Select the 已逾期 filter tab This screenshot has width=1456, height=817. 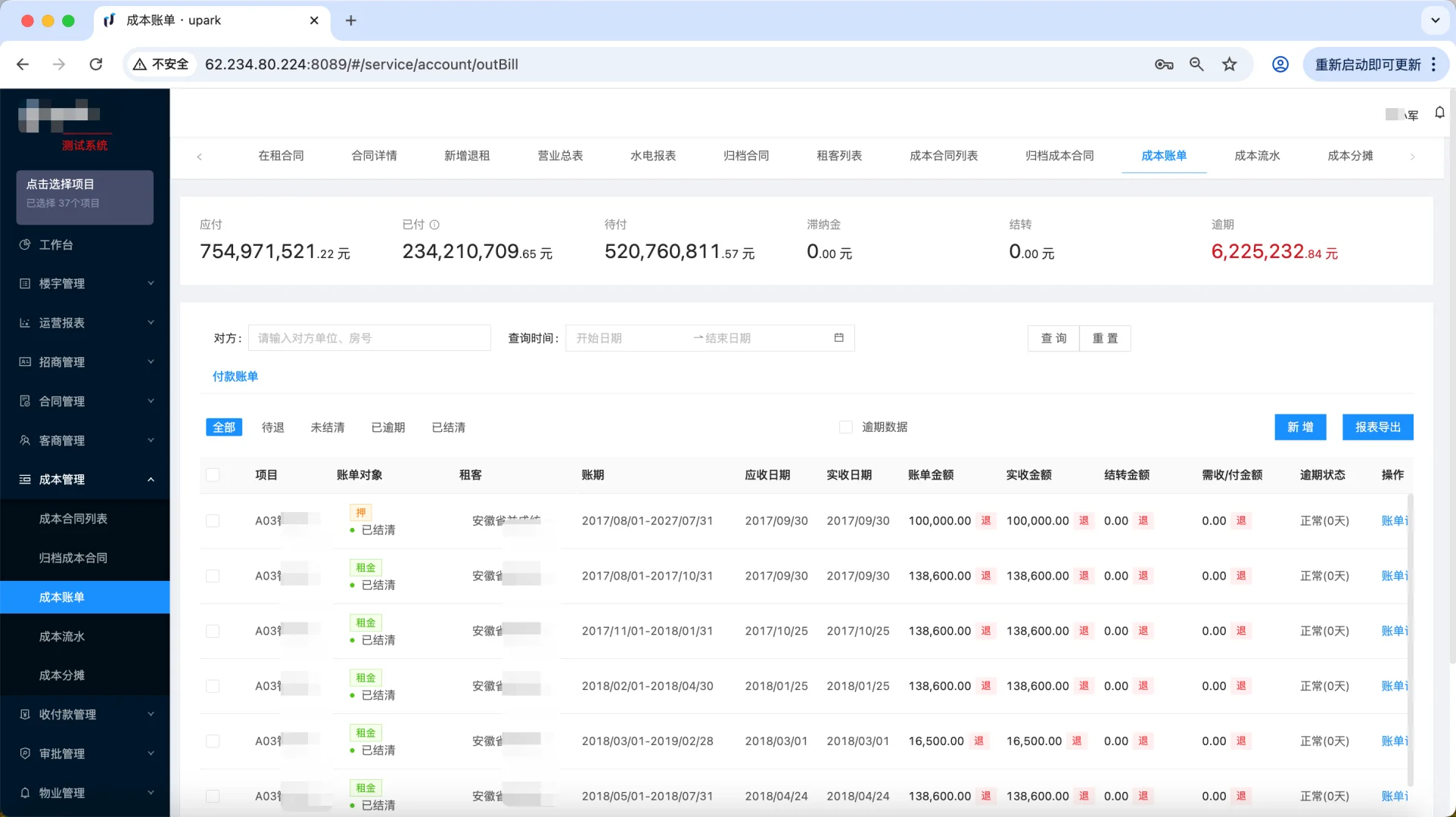(387, 427)
